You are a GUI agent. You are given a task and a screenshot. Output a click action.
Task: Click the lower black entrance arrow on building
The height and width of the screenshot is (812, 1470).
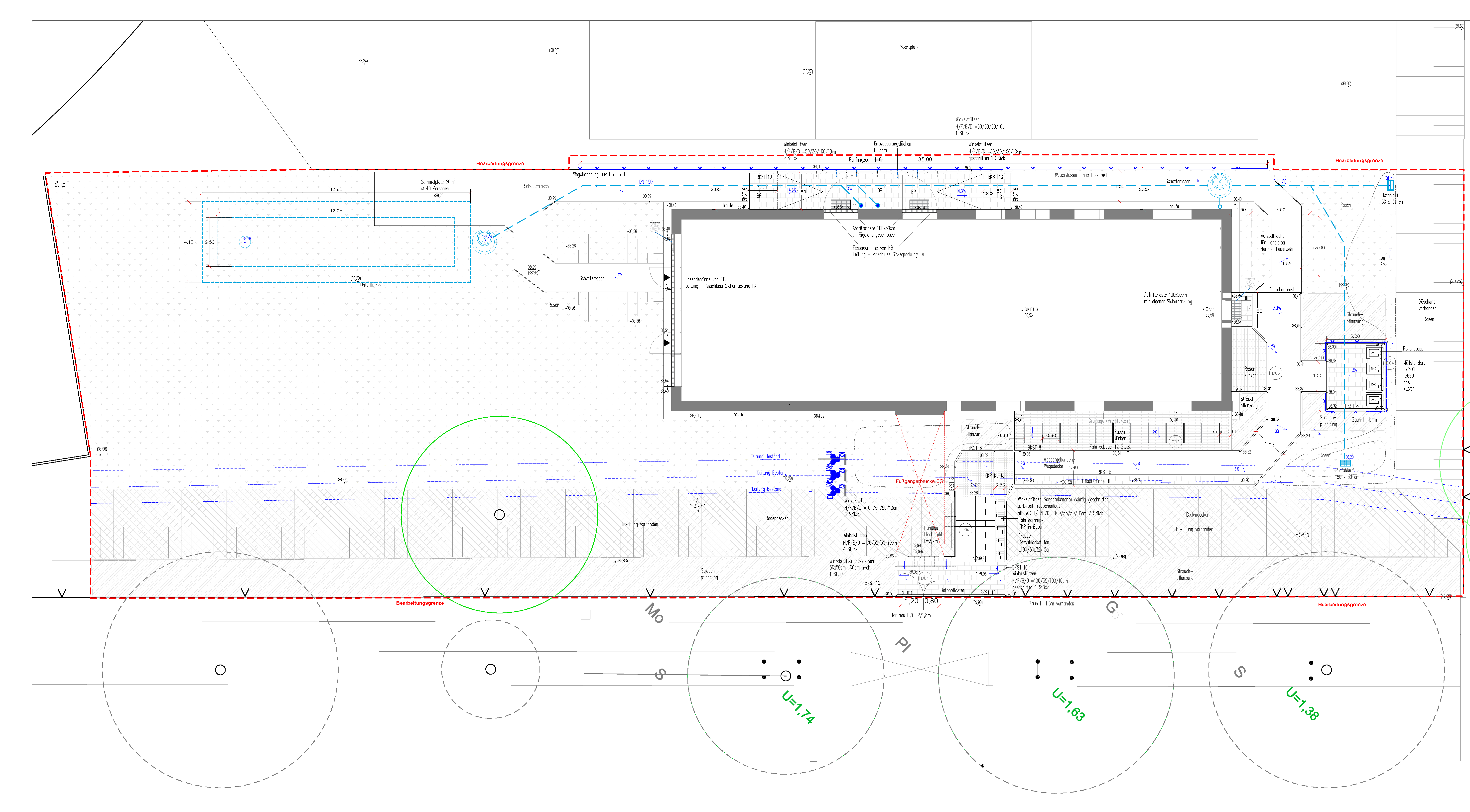(x=667, y=343)
